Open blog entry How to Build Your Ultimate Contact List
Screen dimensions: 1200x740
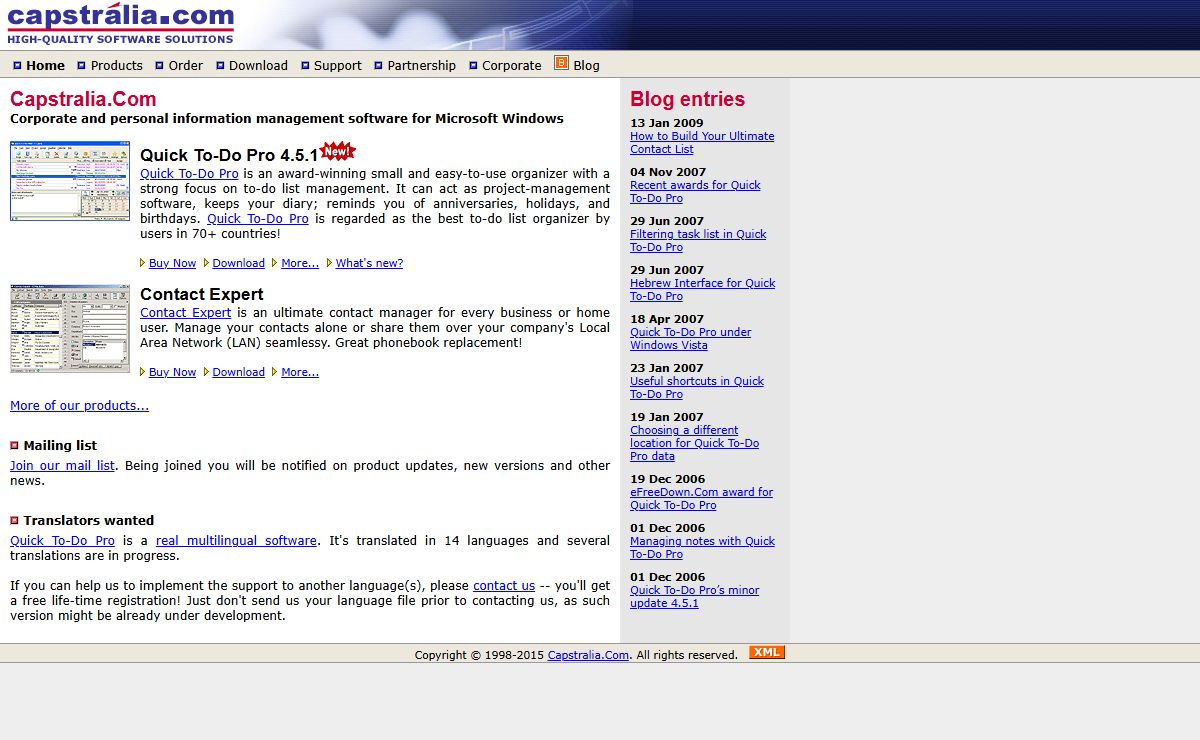702,142
